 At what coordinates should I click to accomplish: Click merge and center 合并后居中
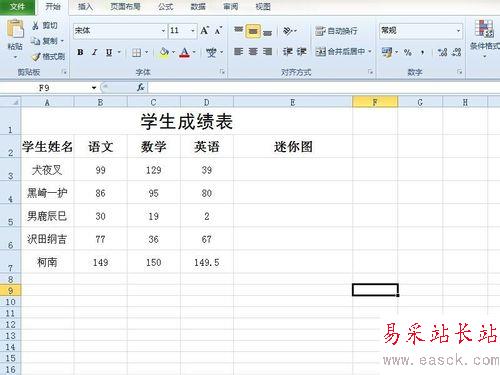[x=340, y=51]
